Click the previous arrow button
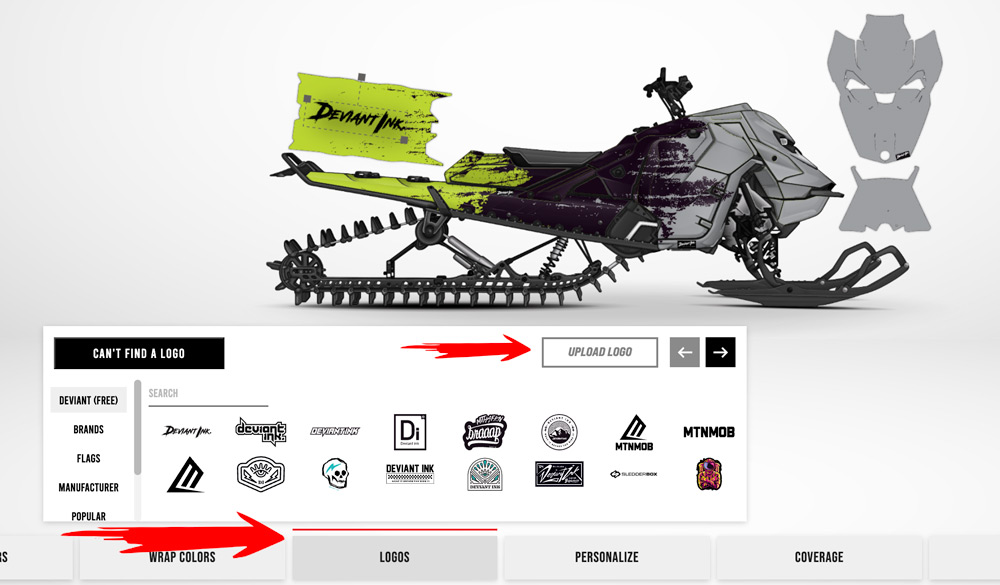The height and width of the screenshot is (585, 1000). [684, 352]
